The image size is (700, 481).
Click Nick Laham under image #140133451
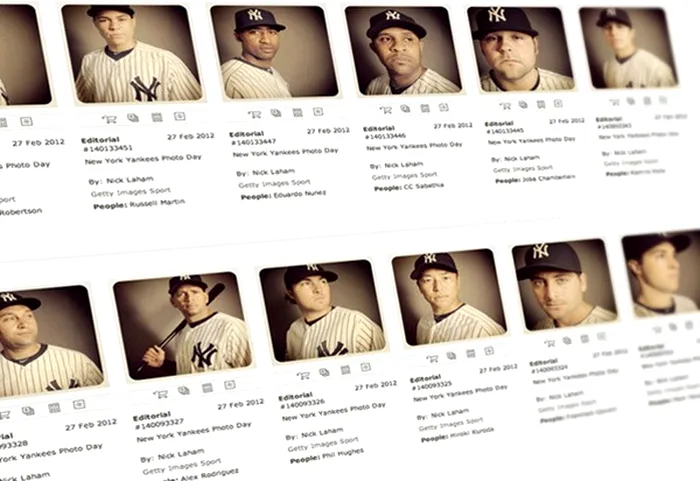point(130,180)
